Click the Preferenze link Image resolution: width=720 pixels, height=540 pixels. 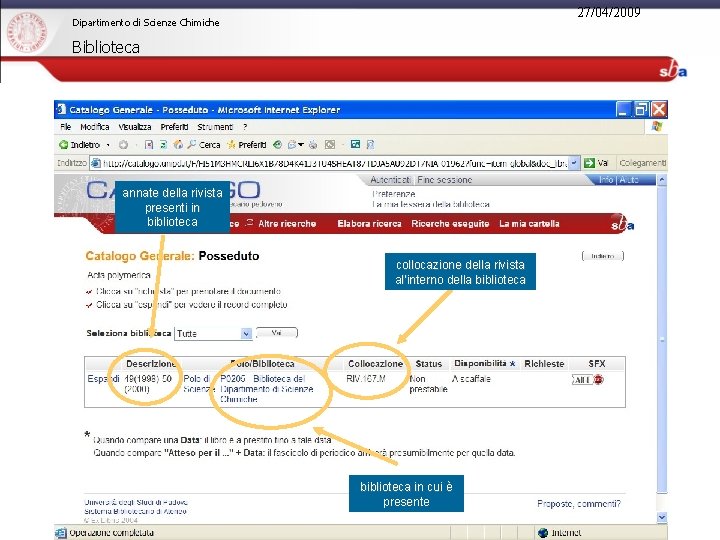(394, 194)
